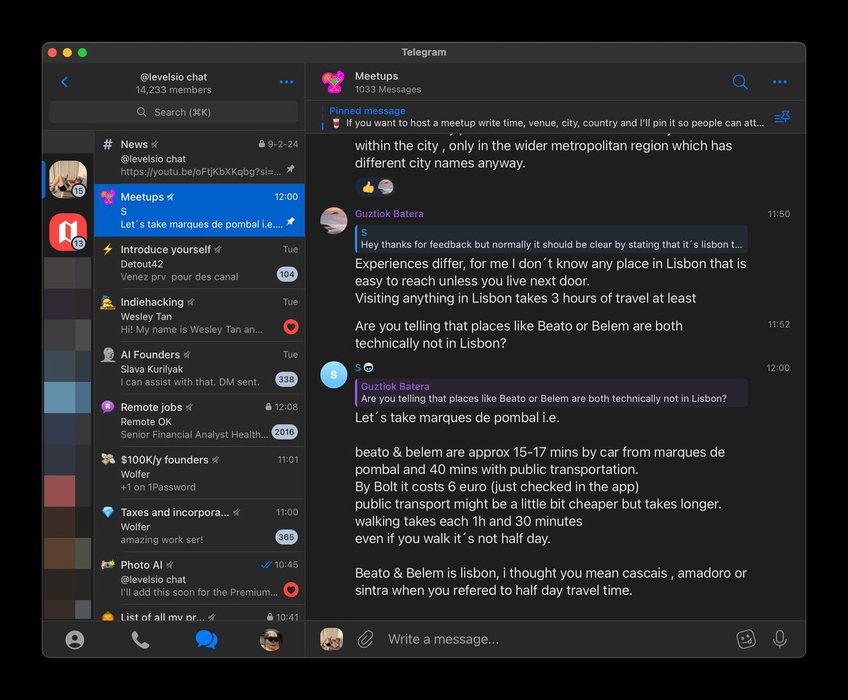Click the reactor avatar beside thumbs up
The width and height of the screenshot is (848, 700).
tap(386, 187)
